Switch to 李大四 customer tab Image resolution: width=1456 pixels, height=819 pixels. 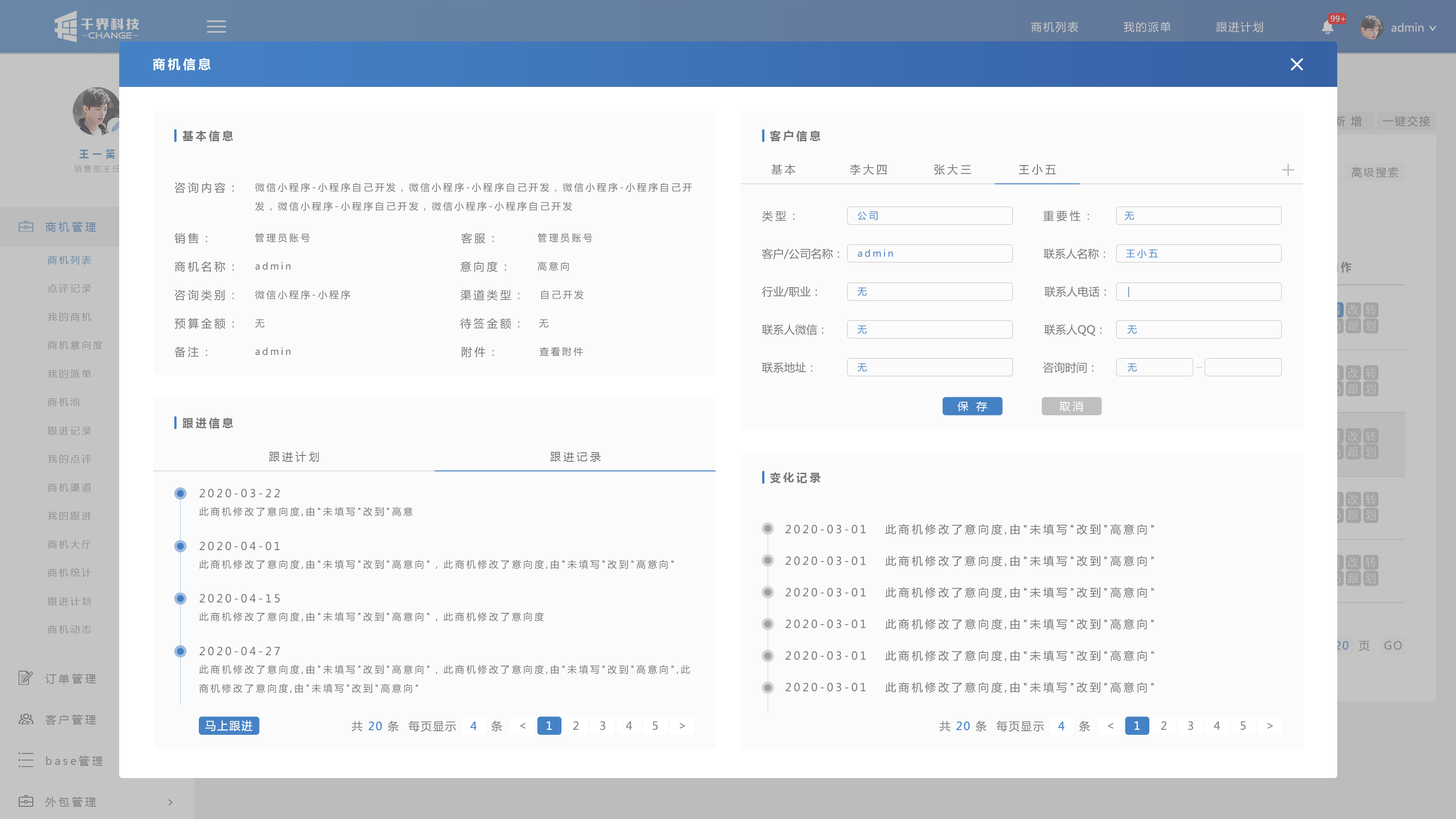pyautogui.click(x=868, y=170)
